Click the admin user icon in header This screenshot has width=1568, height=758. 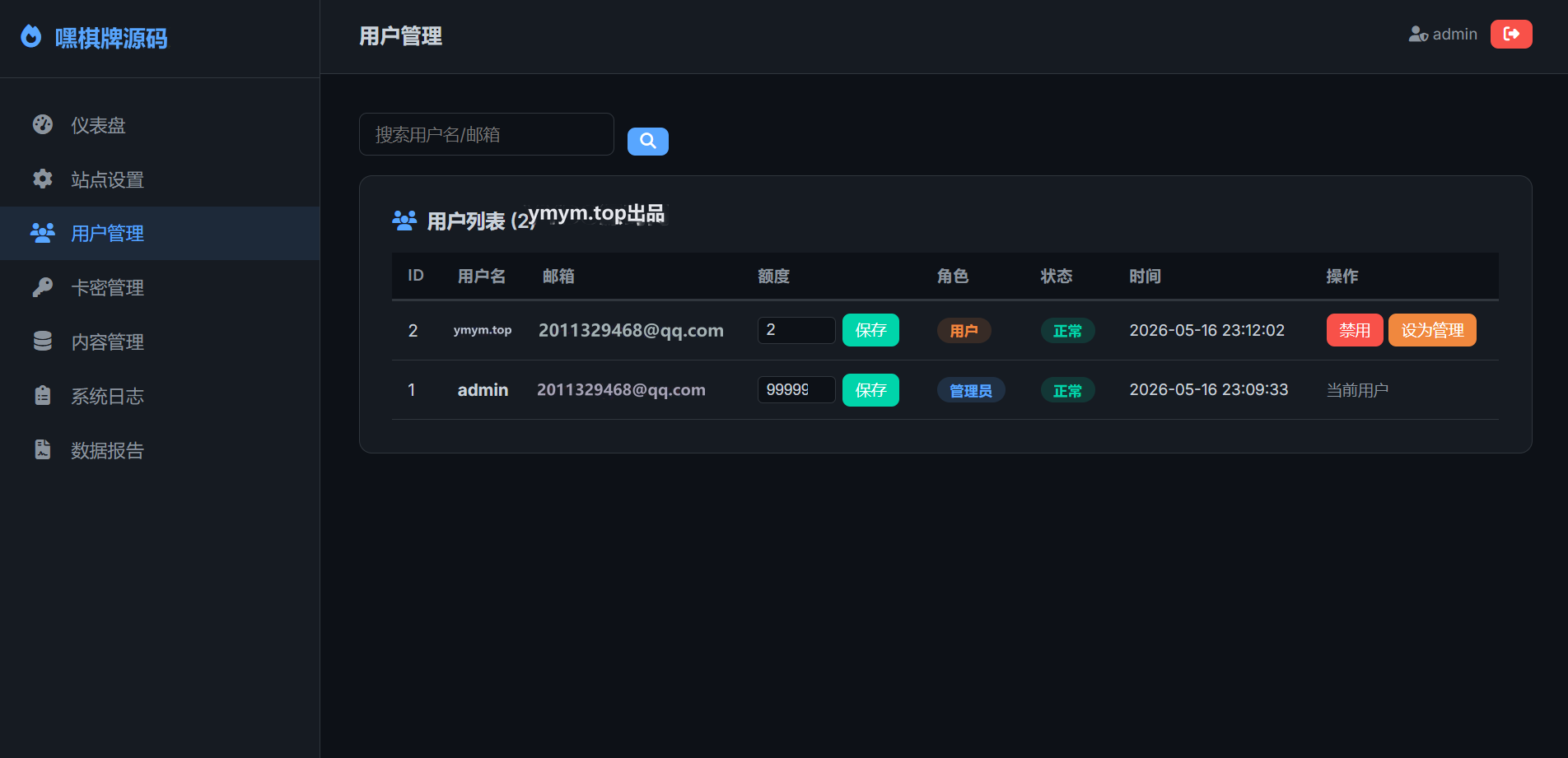click(1418, 34)
